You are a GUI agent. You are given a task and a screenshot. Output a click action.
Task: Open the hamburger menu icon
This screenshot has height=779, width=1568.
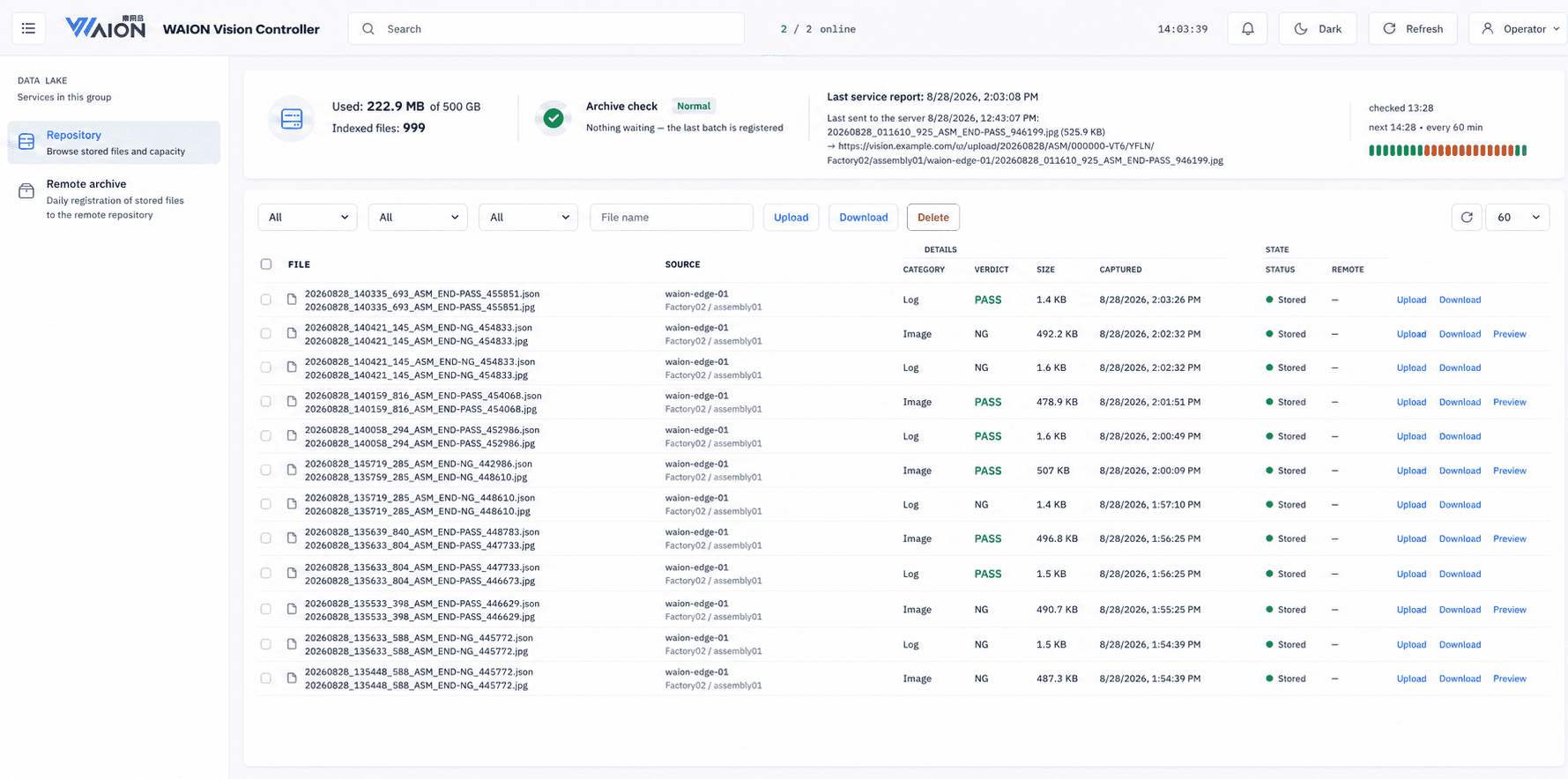[x=28, y=29]
